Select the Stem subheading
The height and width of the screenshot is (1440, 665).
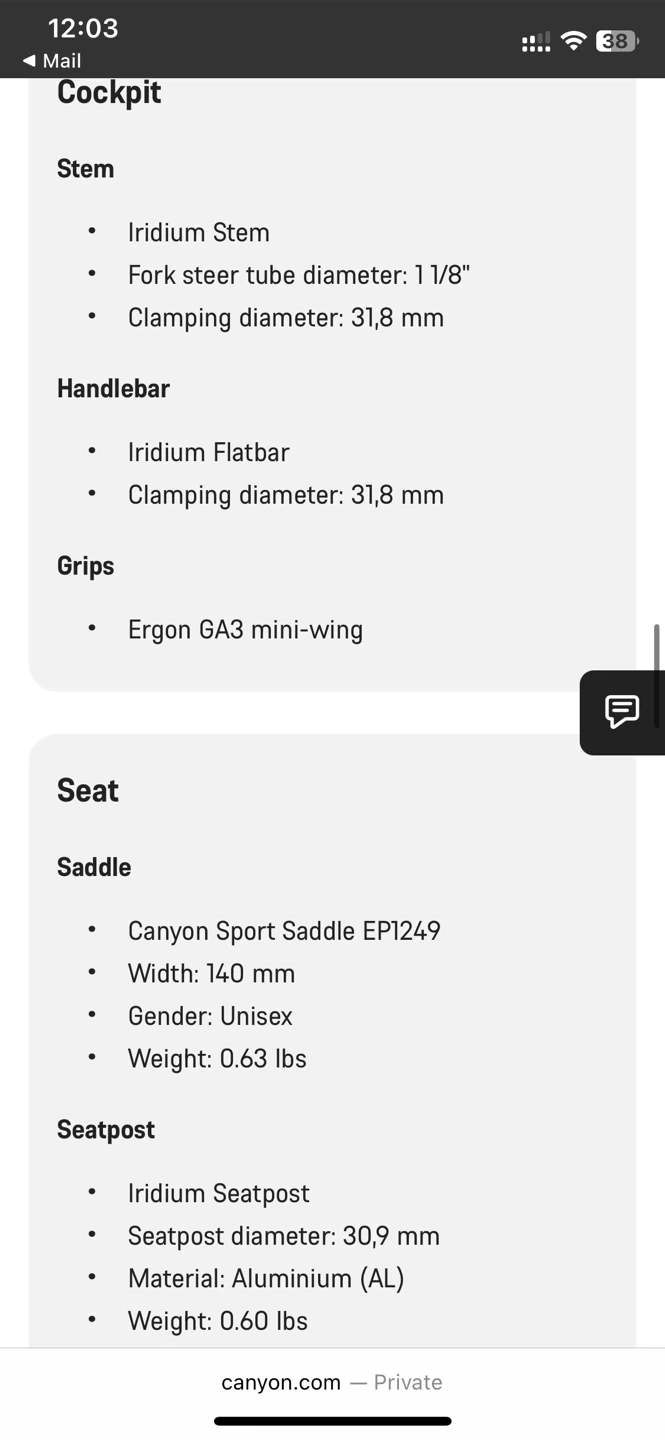coord(86,169)
